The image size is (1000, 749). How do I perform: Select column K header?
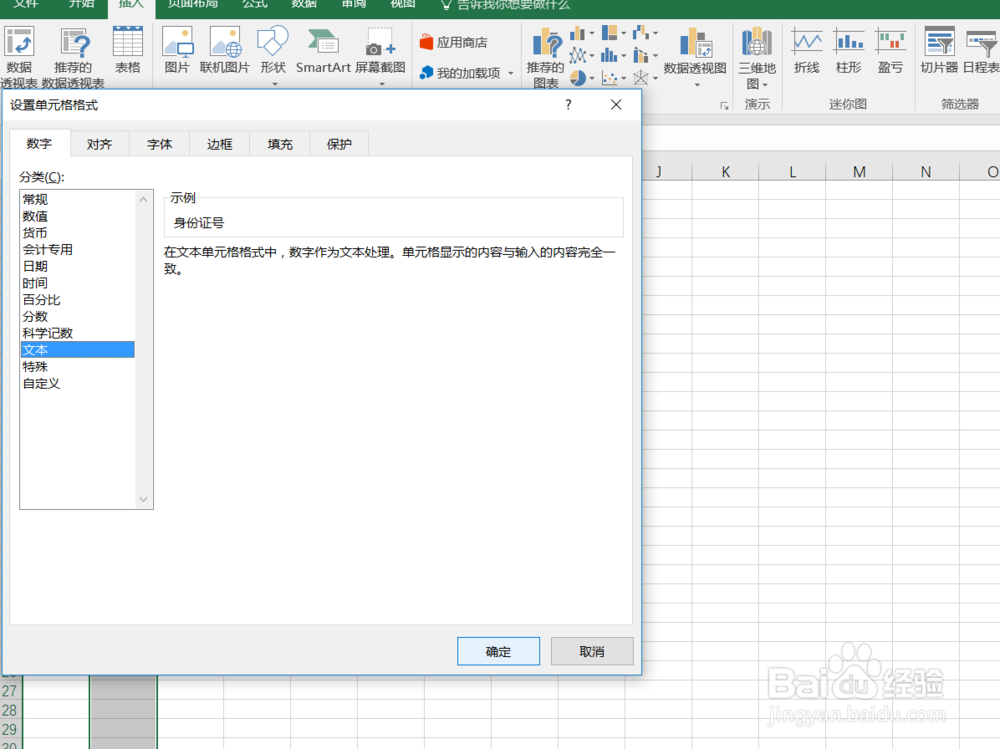tap(725, 172)
